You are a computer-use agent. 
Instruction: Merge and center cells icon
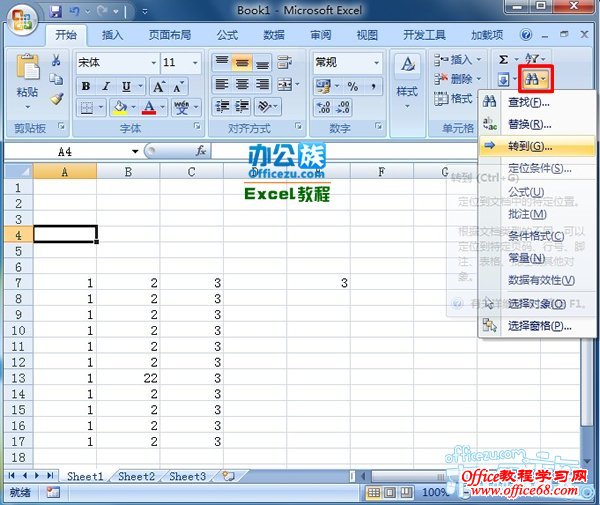click(285, 85)
